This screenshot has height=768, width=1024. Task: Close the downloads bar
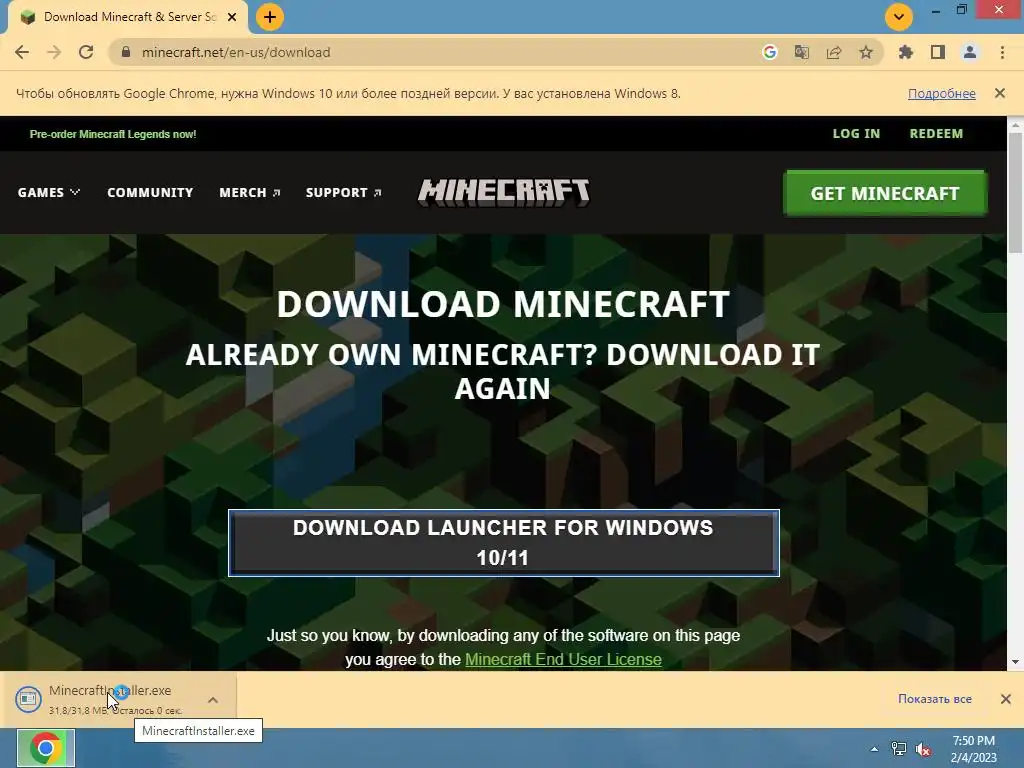pyautogui.click(x=1006, y=699)
